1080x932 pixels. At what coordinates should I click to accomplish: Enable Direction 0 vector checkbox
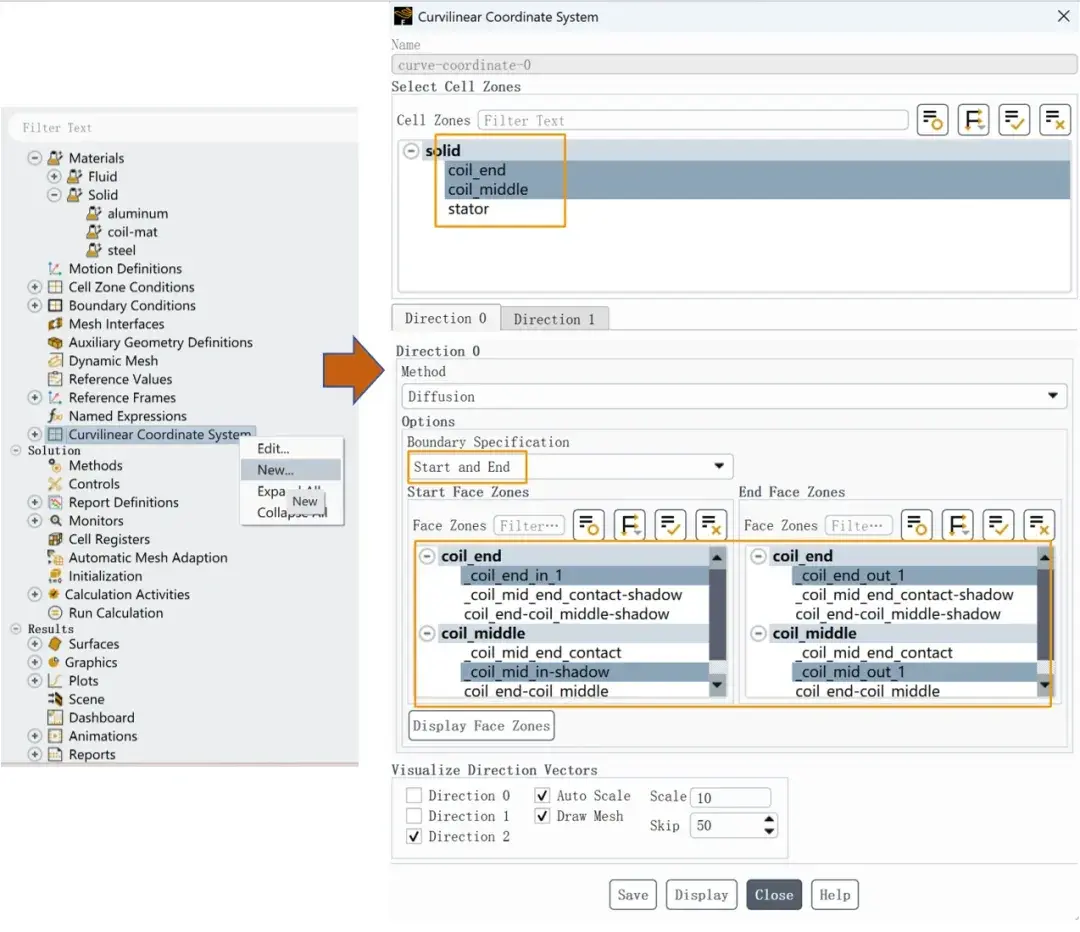coord(414,796)
